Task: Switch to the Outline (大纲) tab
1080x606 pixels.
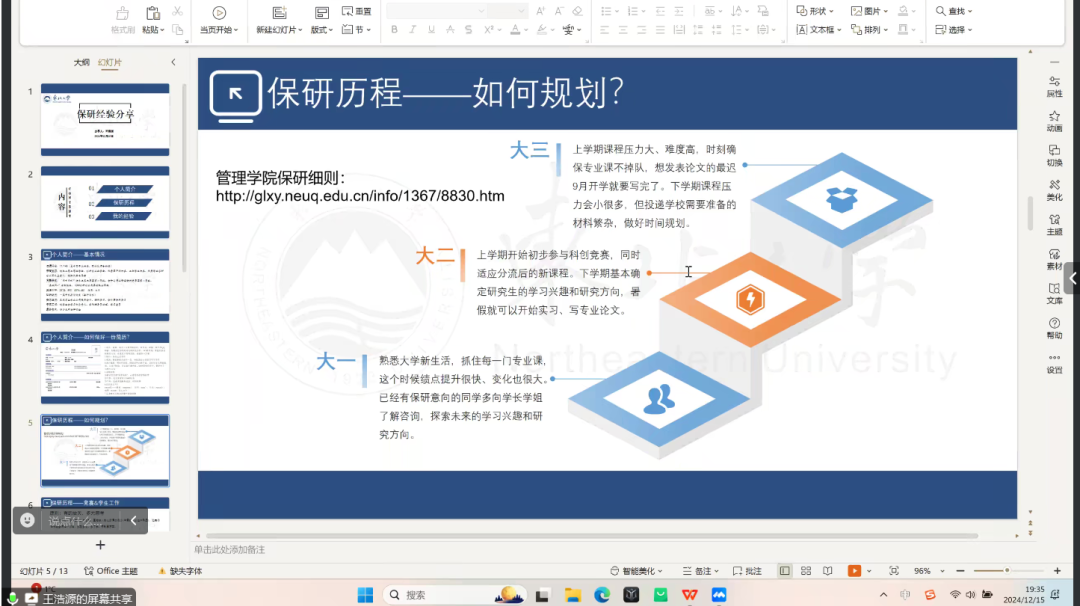Action: [x=81, y=63]
